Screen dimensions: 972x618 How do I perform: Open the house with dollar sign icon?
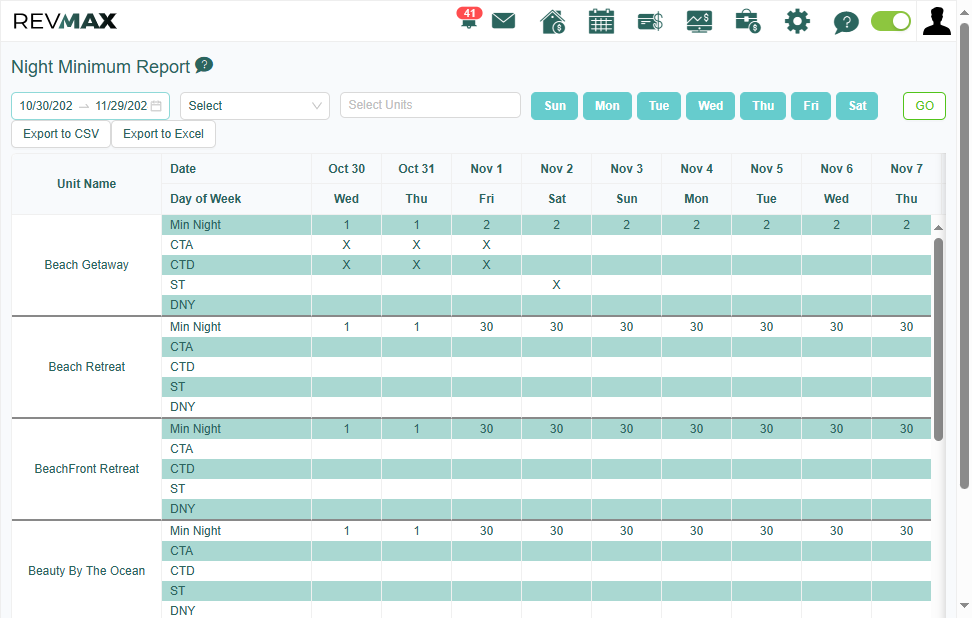(552, 22)
